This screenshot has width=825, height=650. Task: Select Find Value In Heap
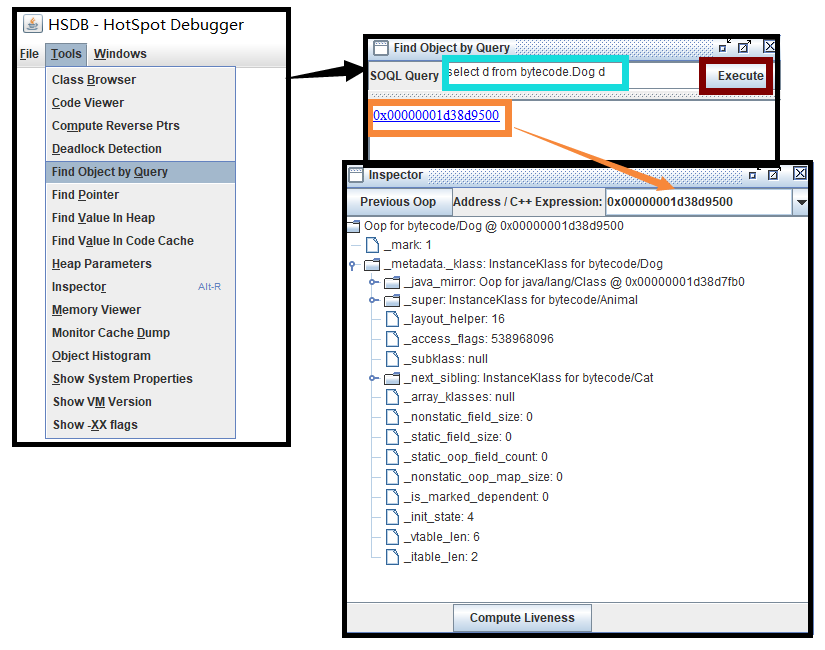[x=140, y=218]
